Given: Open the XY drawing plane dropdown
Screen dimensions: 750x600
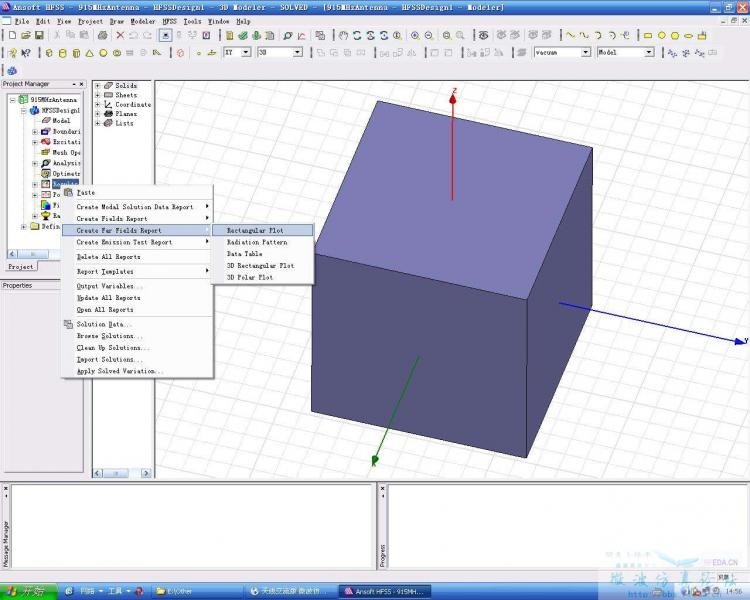Looking at the screenshot, I should [x=246, y=52].
